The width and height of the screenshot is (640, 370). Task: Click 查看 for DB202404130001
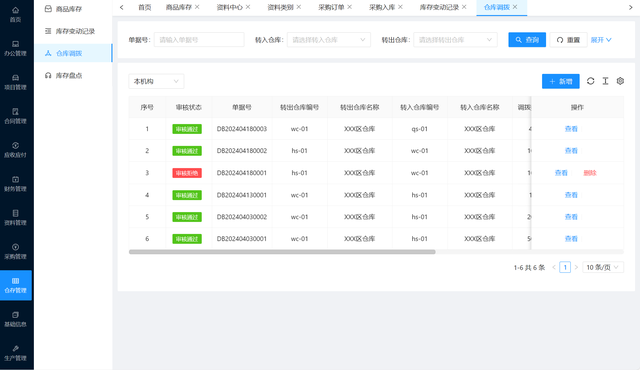[x=571, y=195]
